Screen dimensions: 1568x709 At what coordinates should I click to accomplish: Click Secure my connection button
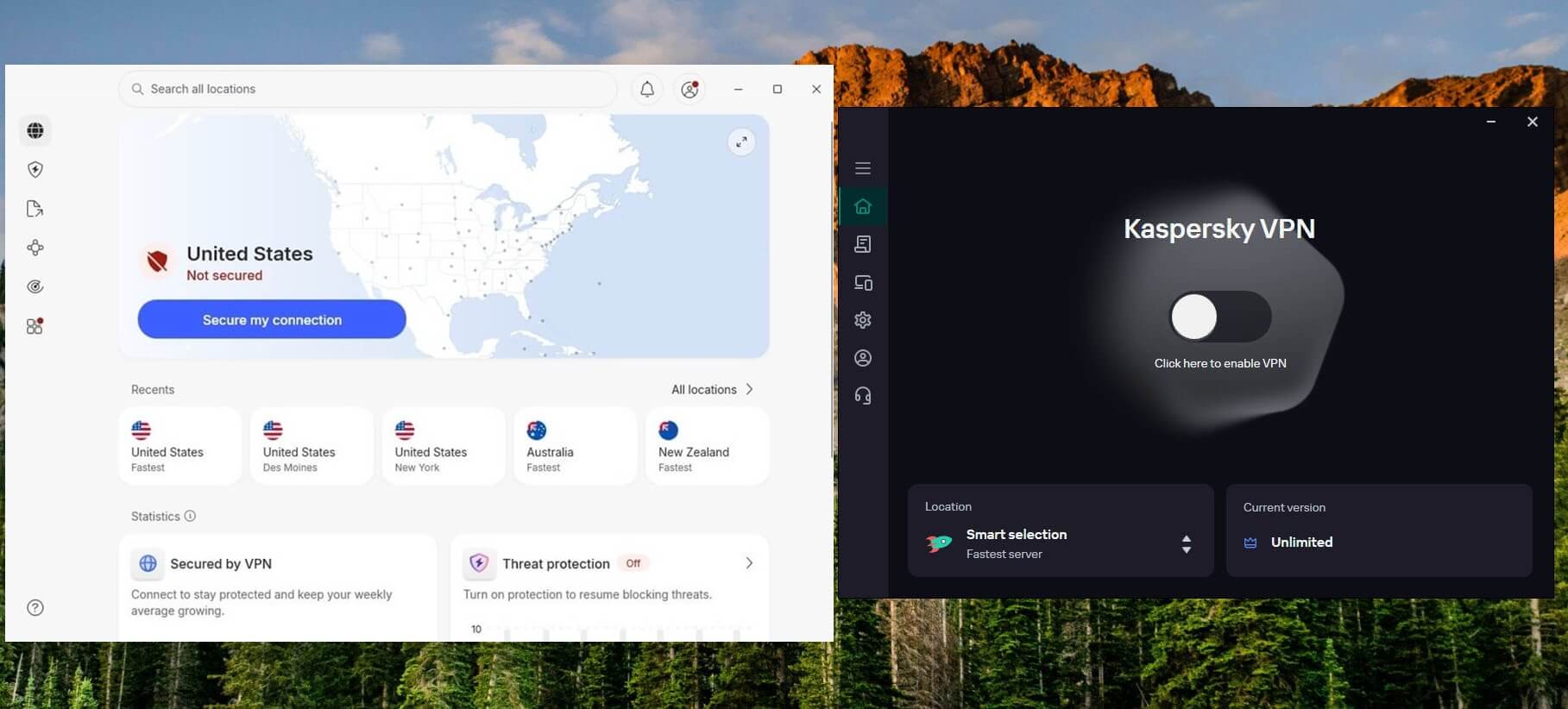pyautogui.click(x=272, y=319)
